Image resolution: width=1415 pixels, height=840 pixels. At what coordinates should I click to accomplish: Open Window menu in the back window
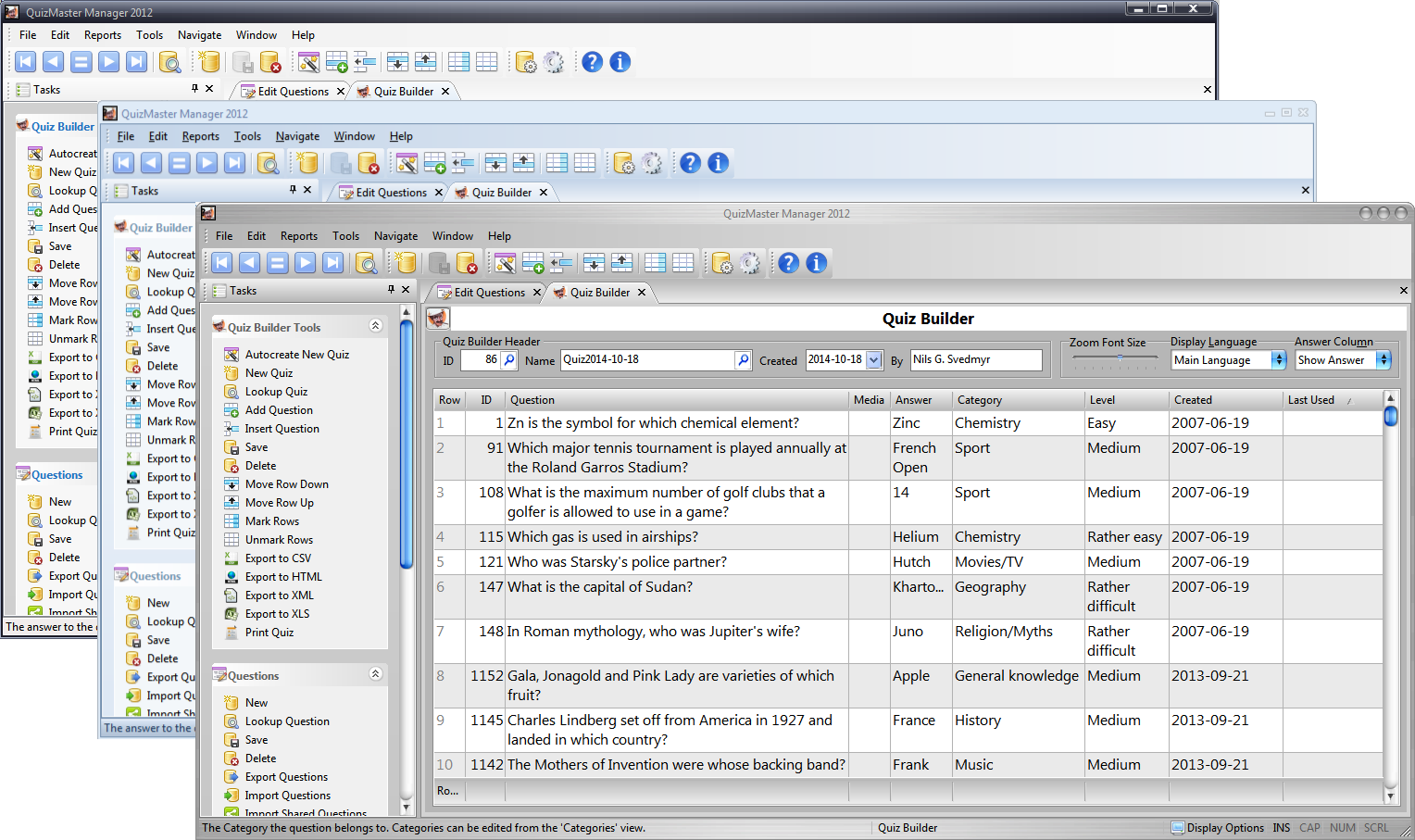coord(257,35)
